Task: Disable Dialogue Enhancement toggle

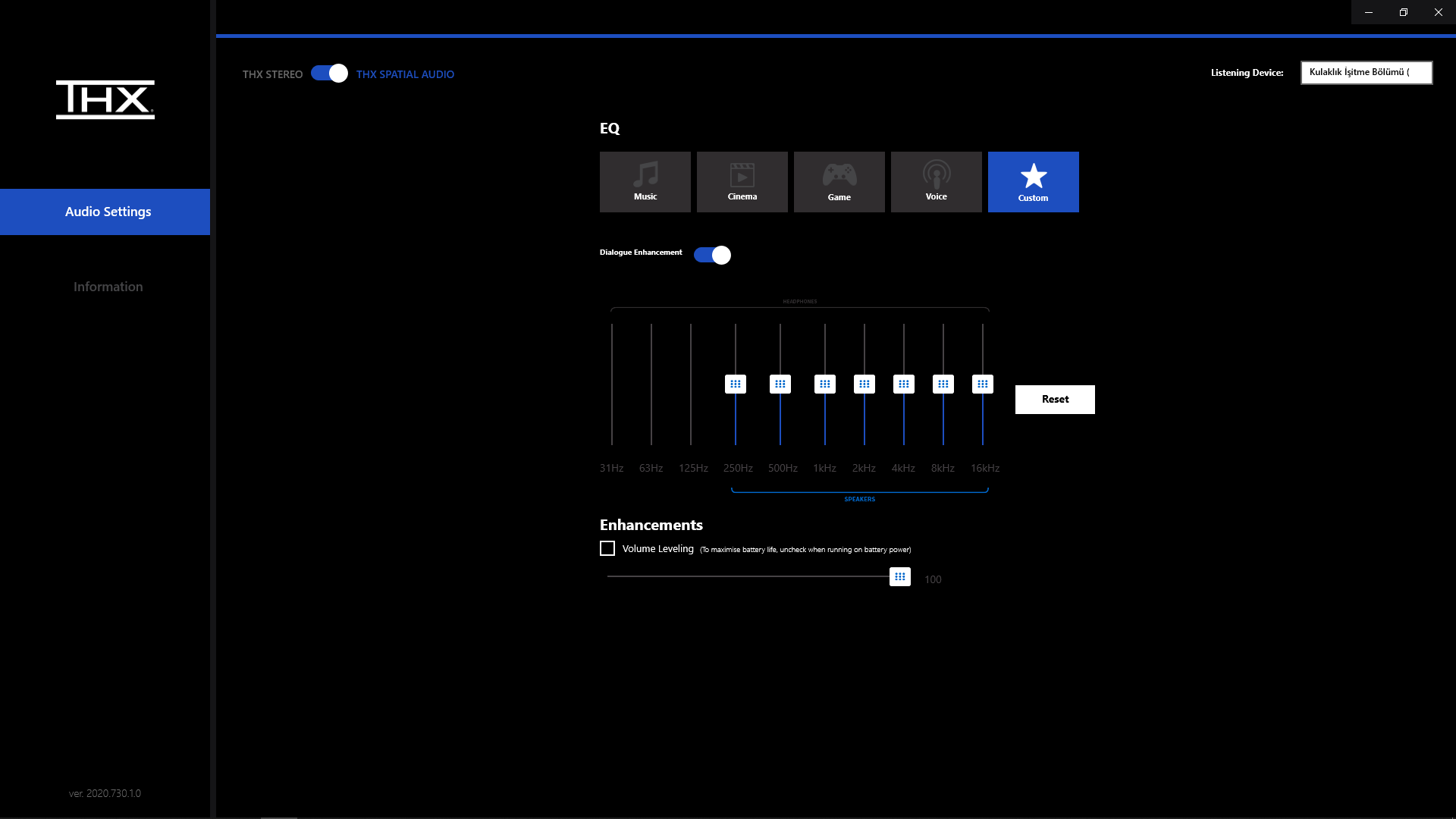Action: (712, 255)
